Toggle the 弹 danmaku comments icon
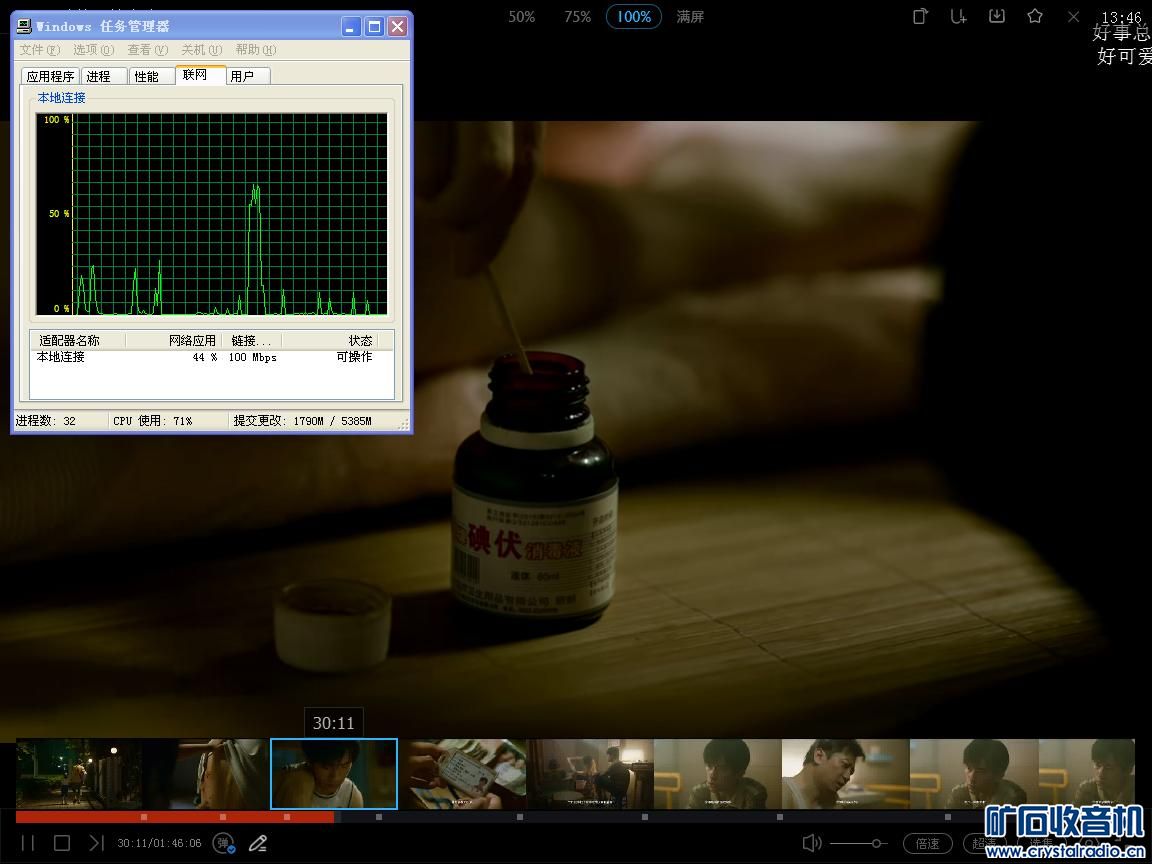This screenshot has height=864, width=1152. tap(223, 843)
